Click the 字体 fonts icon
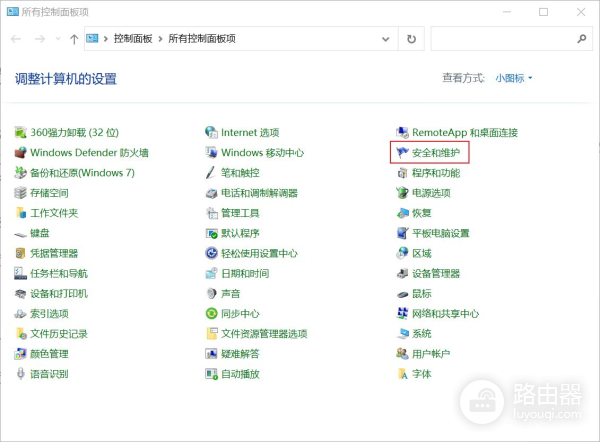Viewport: 600px width, 442px height. pyautogui.click(x=402, y=373)
